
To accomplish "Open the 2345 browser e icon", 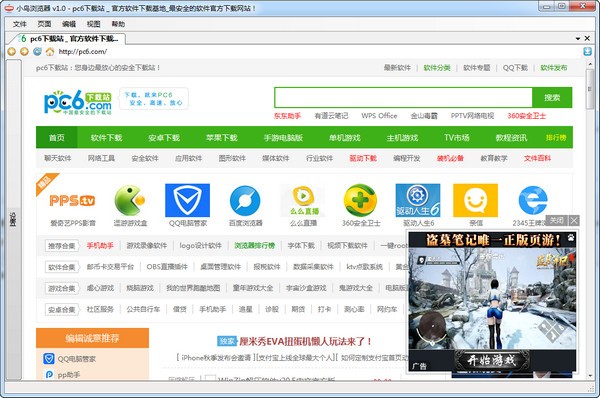I will coord(533,200).
